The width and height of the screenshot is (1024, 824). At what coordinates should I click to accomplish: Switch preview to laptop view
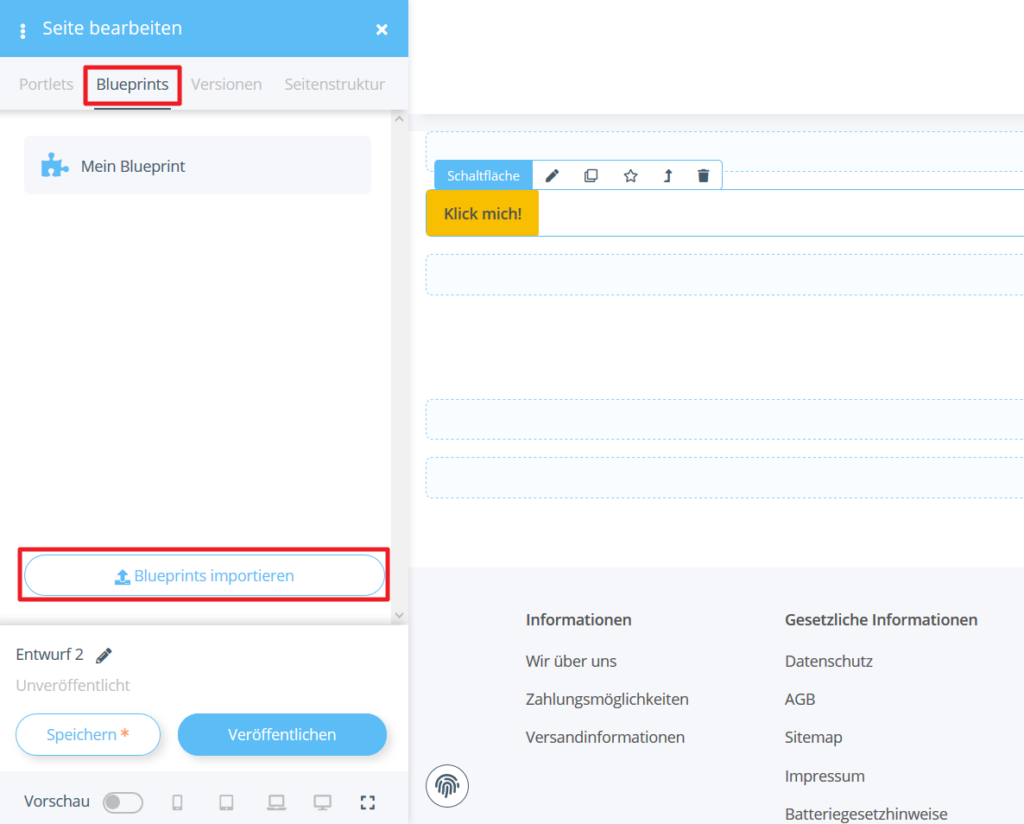pyautogui.click(x=275, y=802)
